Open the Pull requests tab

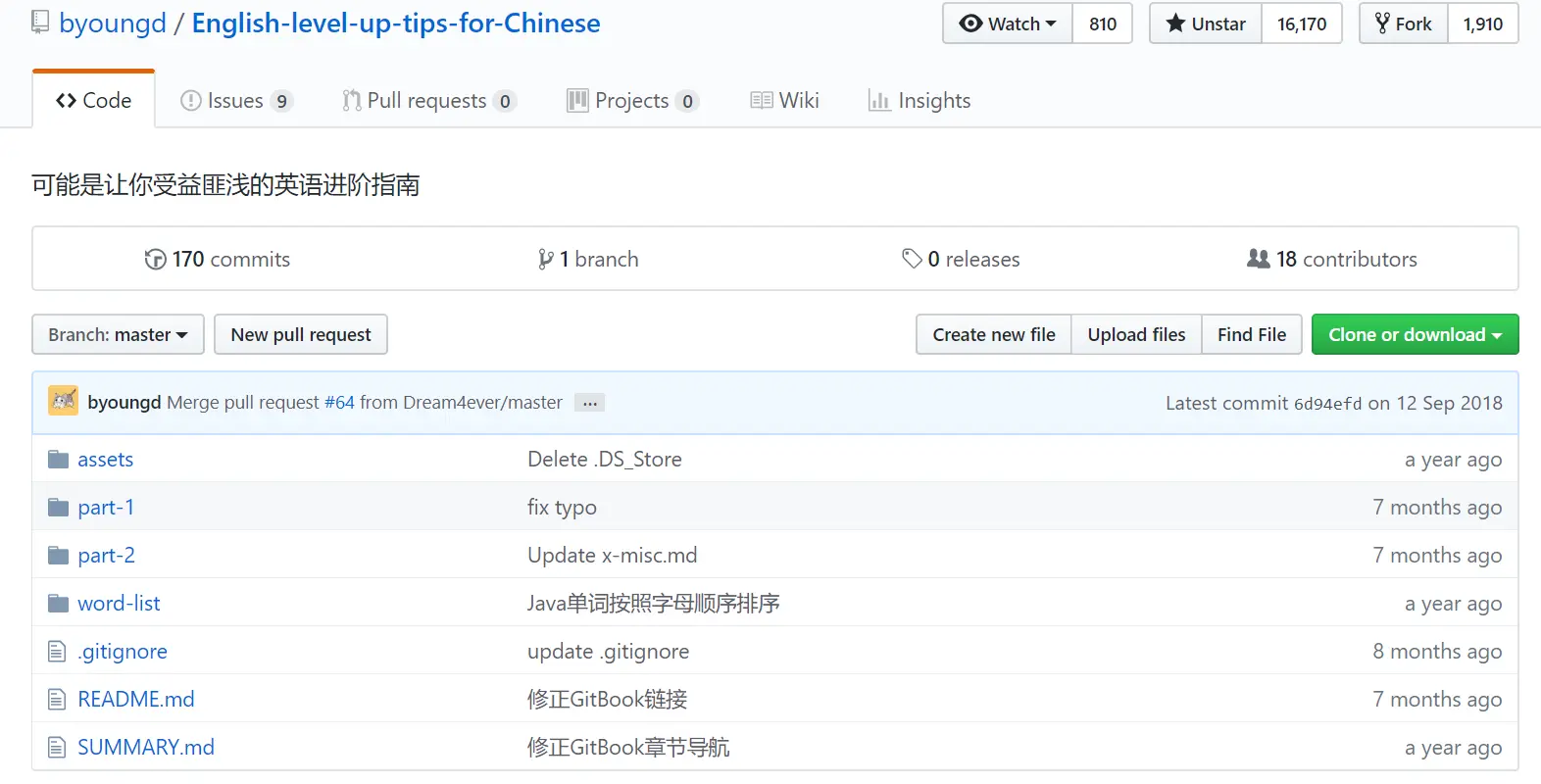tap(429, 100)
